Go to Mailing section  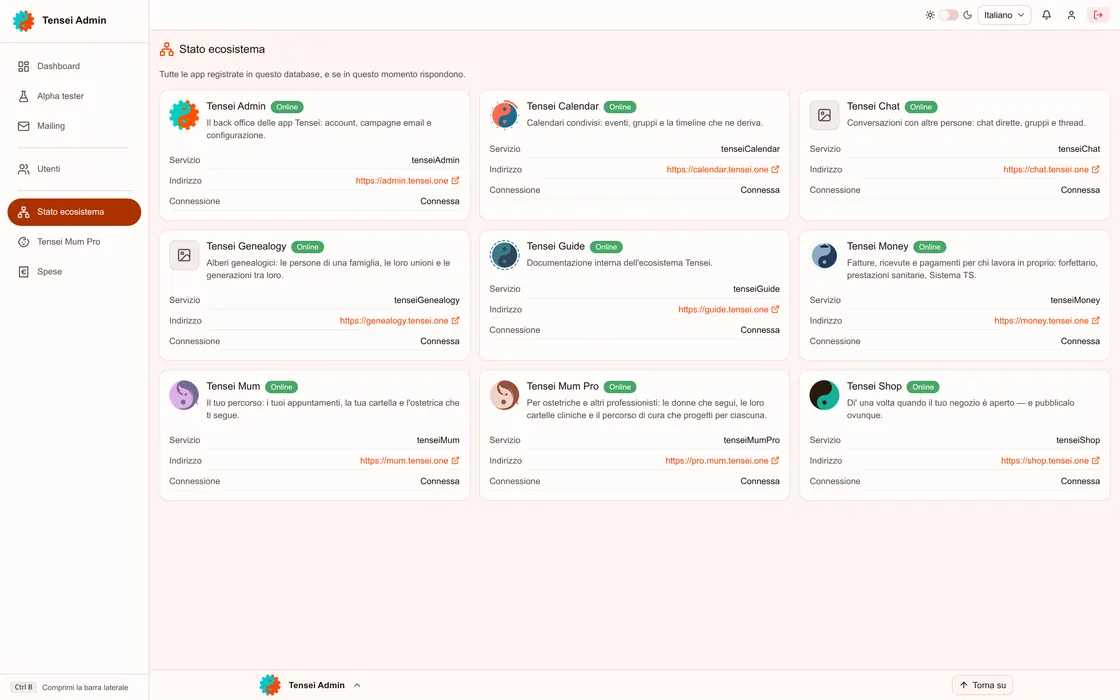pos(74,126)
